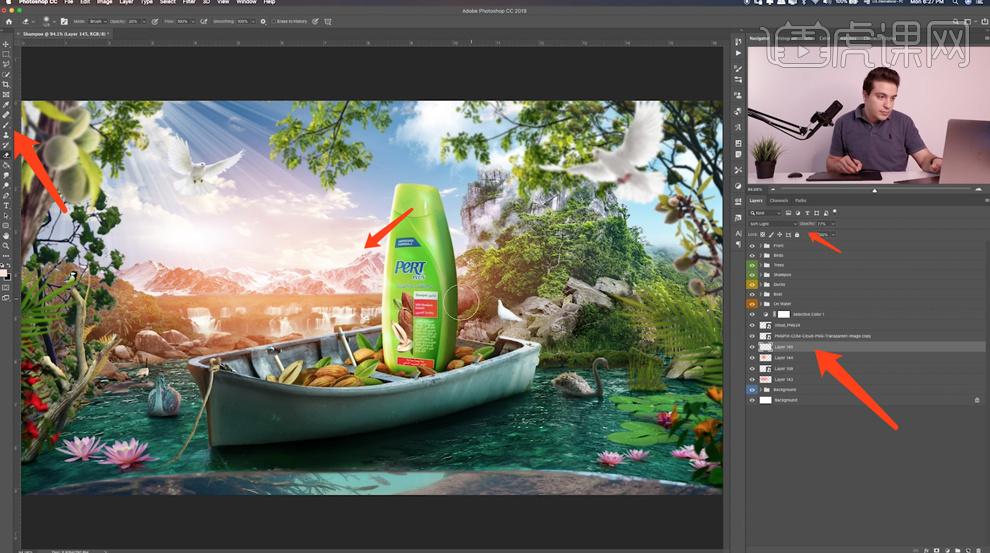The image size is (990, 553).
Task: Open the layer blend mode dropdown
Action: pos(773,224)
